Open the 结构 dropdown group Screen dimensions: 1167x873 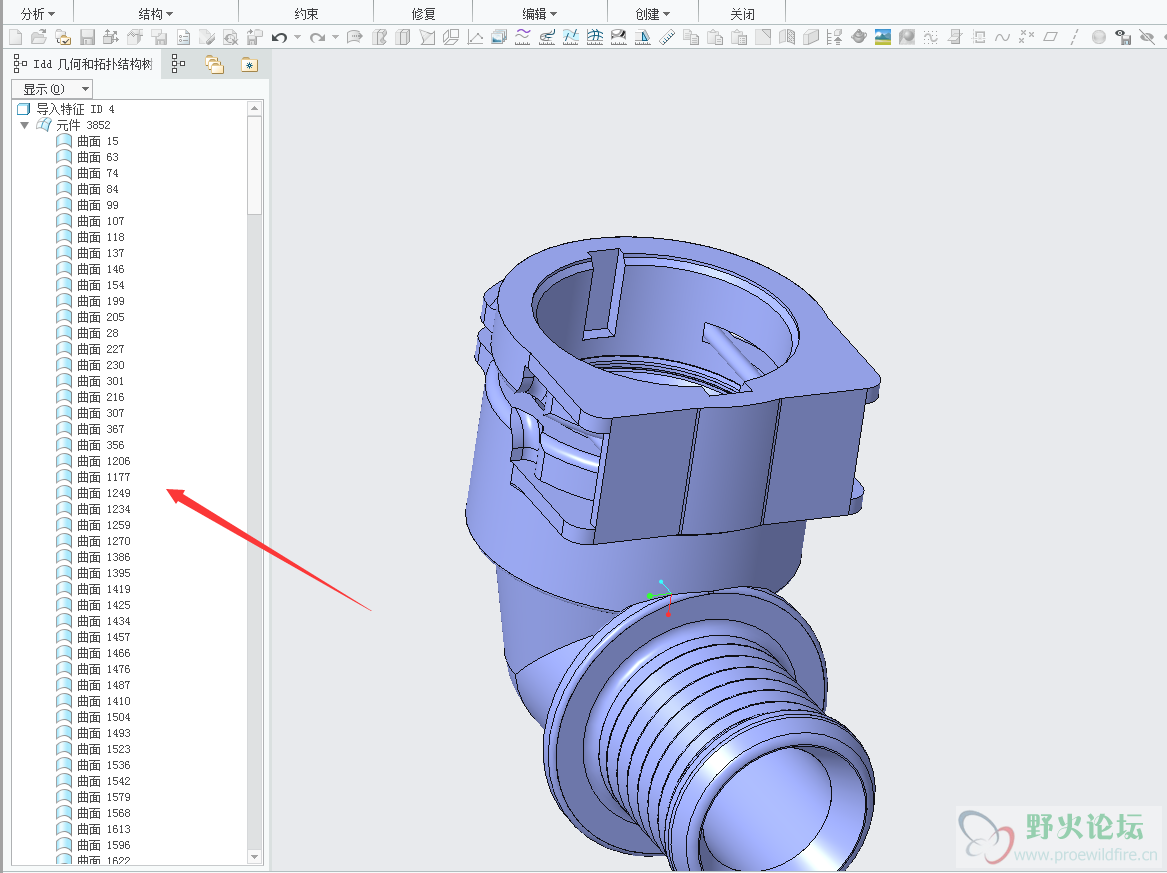click(x=156, y=13)
